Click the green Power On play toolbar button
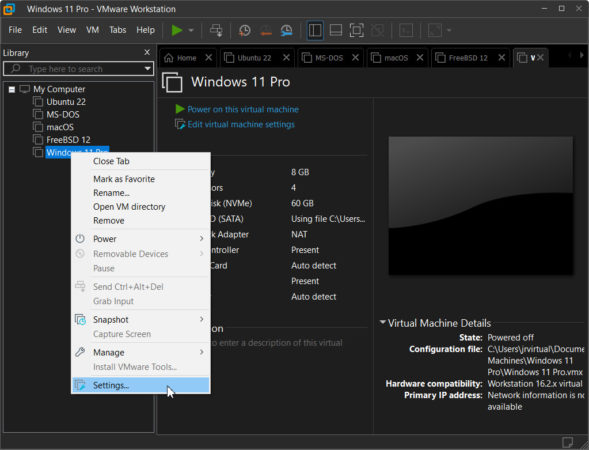Viewport: 589px width, 450px height. coord(177,30)
